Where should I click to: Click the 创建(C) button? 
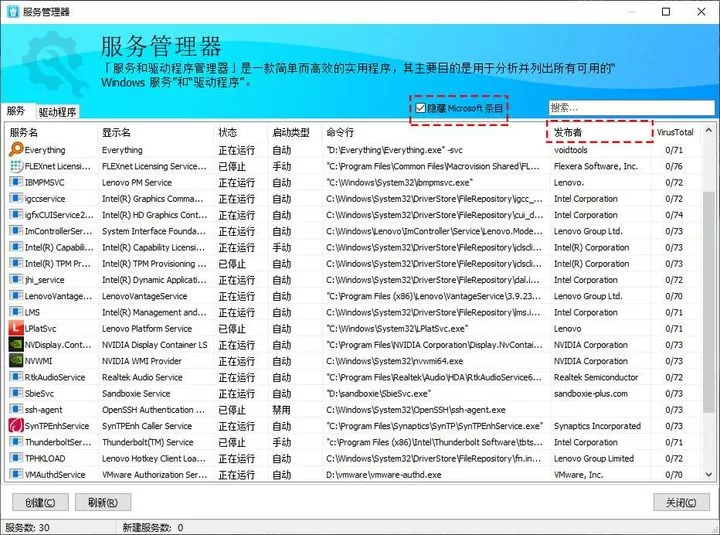(40, 502)
